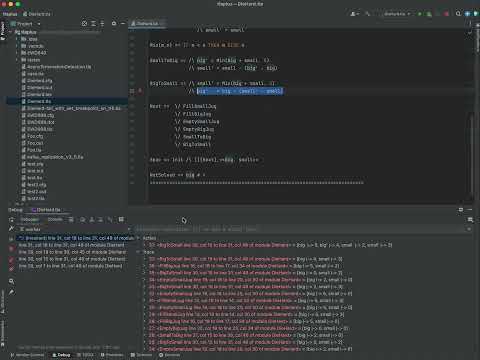The width and height of the screenshot is (480, 360).
Task: Open the Version Control tool window
Action: click(x=27, y=355)
